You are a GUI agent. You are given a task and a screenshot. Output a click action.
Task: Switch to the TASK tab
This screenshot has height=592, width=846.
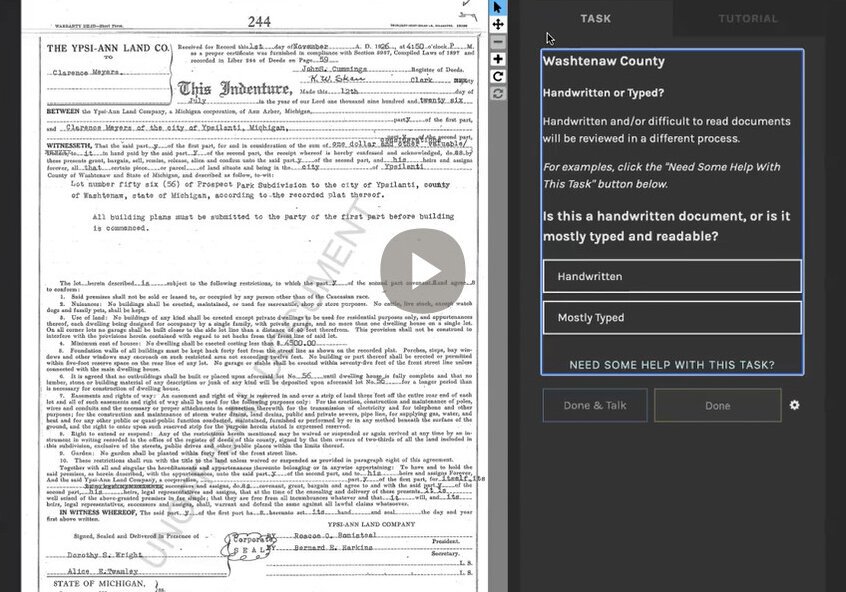click(596, 18)
